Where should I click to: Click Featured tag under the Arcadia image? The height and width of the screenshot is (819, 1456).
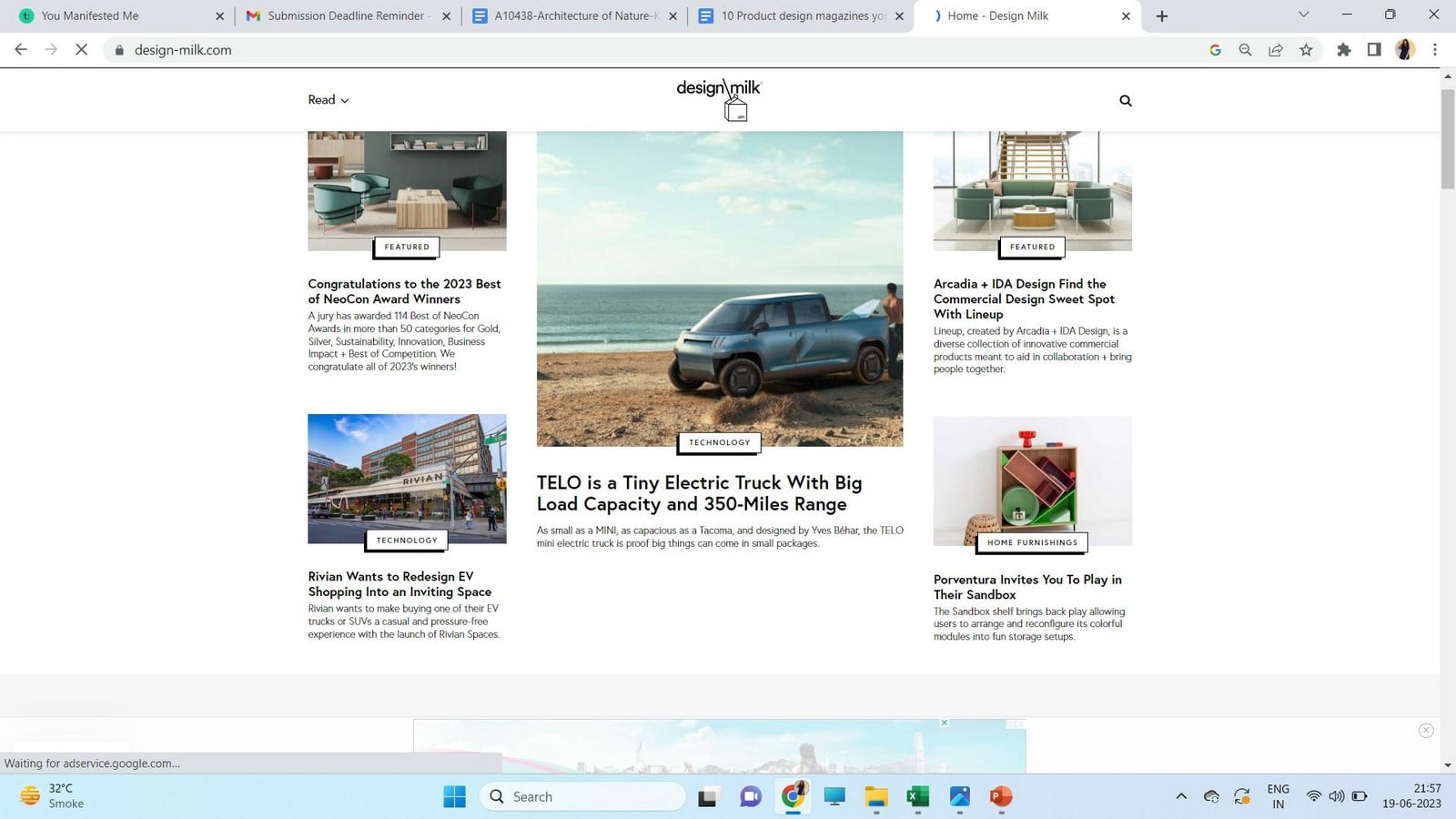tap(1032, 247)
